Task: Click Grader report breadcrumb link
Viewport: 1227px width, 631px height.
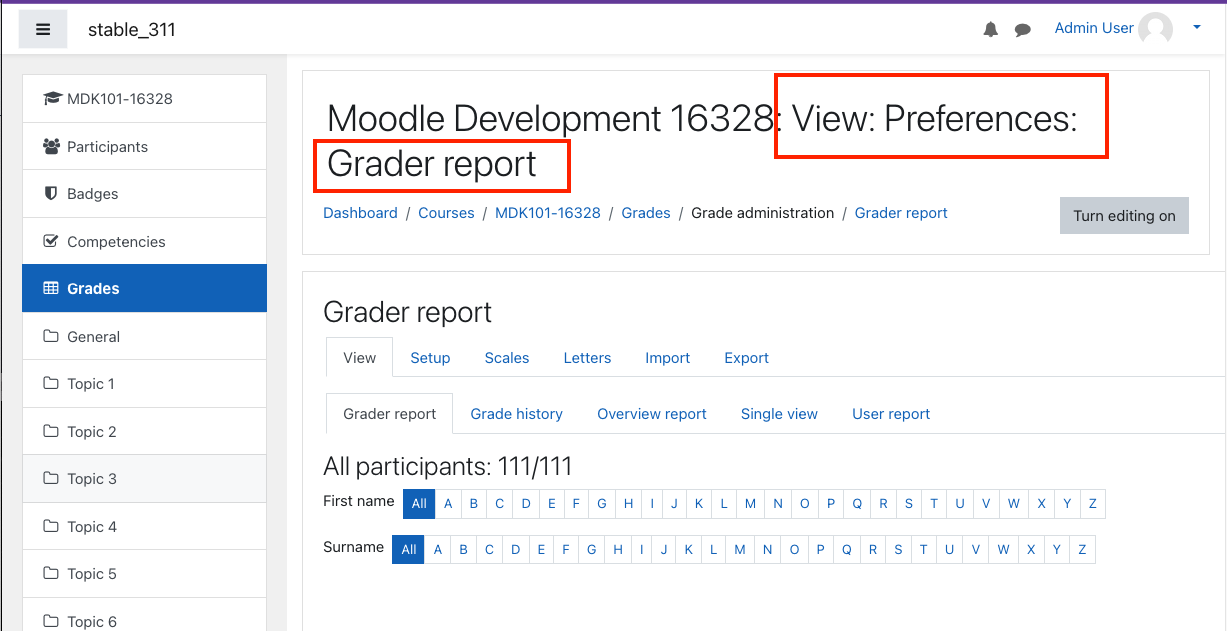Action: click(901, 213)
